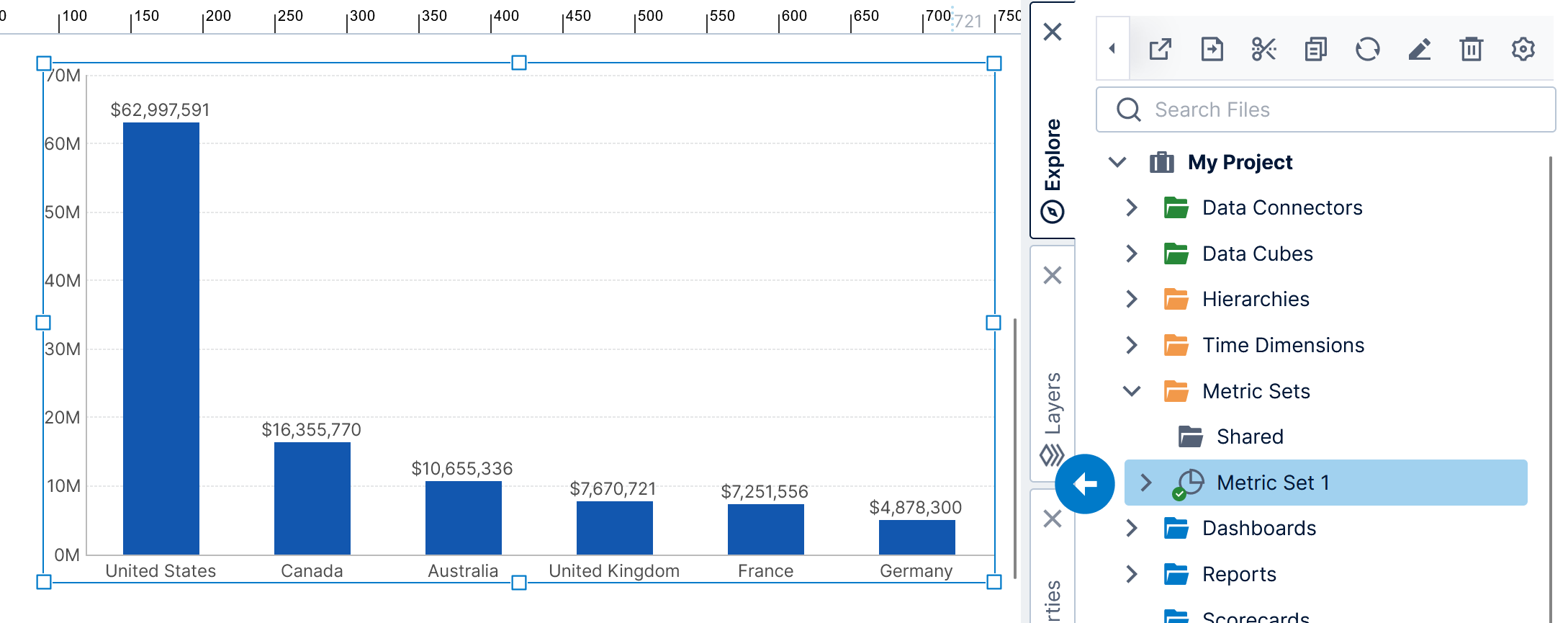
Task: Select the Dashboards folder
Action: coord(1258,529)
